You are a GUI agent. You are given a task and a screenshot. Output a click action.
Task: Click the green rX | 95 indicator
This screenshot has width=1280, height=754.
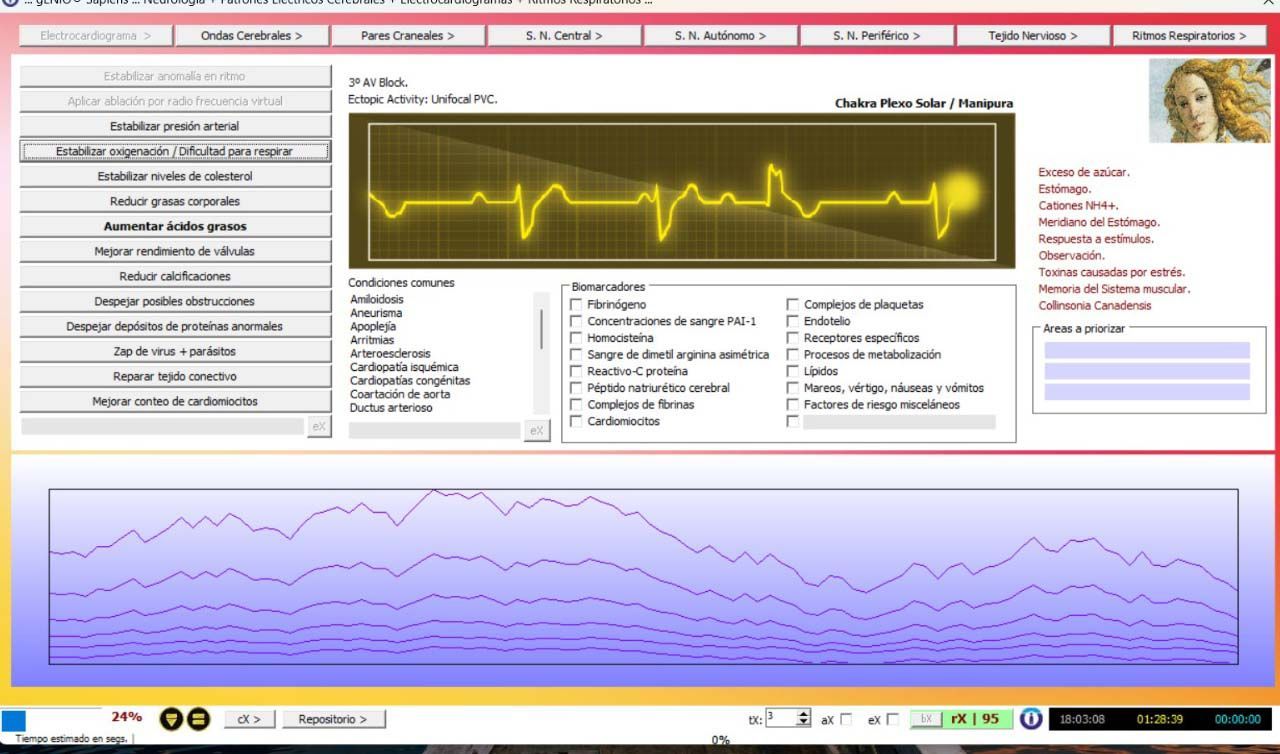976,719
